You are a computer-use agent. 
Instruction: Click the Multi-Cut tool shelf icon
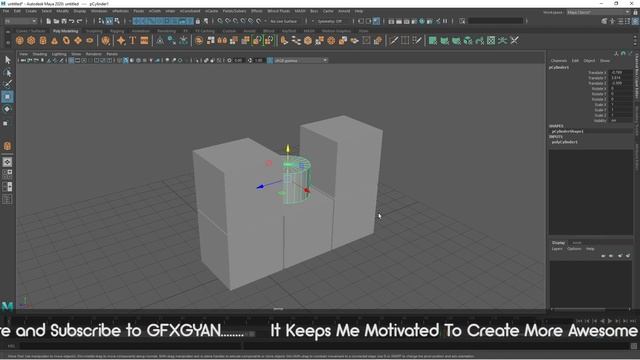[x=393, y=40]
